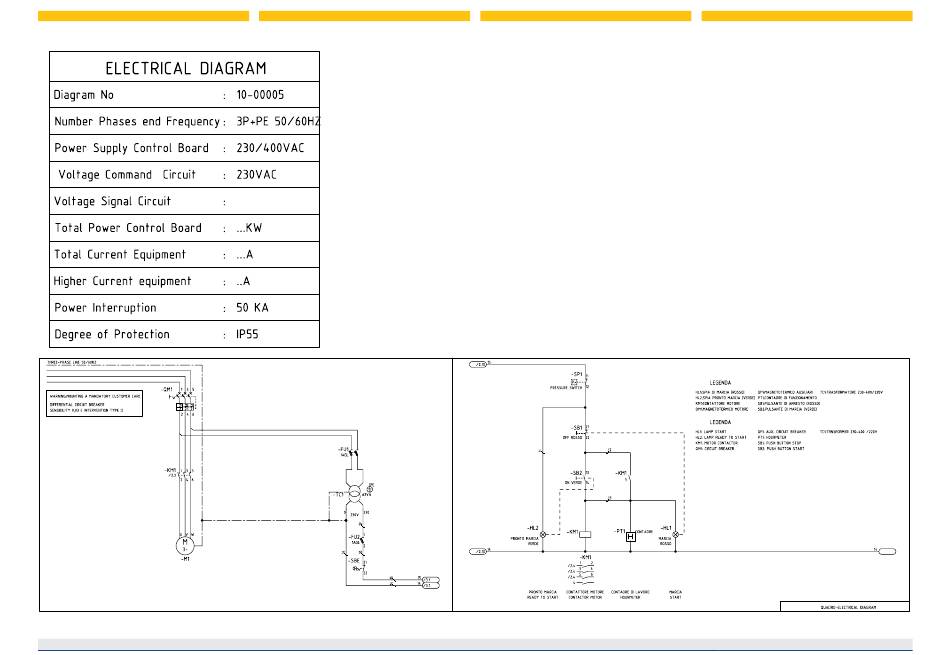Screen dimensions: 950x655
Task: Click the SB2 start push button symbol
Action: (583, 479)
